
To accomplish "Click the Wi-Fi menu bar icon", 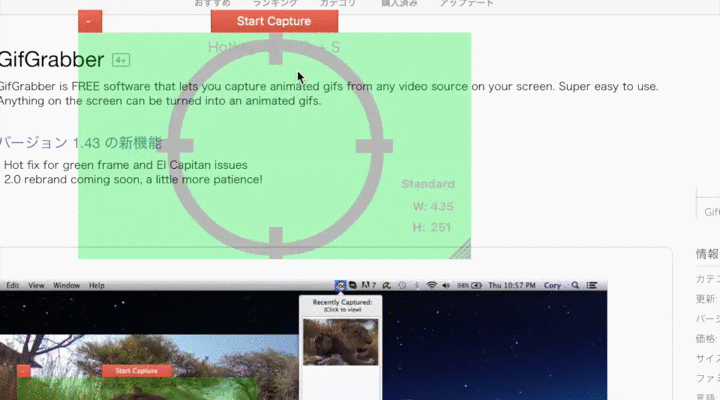I will 432,285.
